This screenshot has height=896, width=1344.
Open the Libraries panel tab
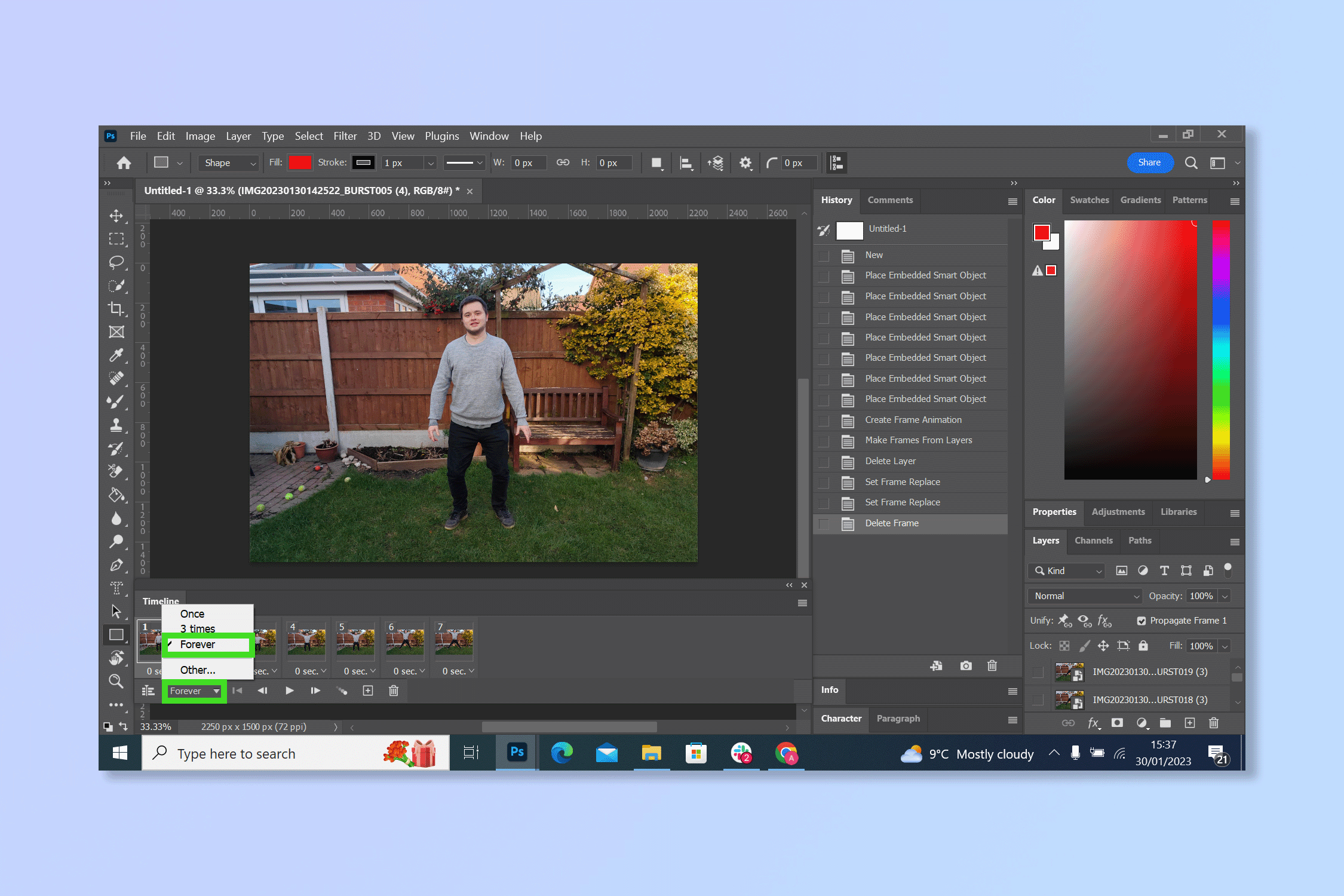coord(1178,511)
